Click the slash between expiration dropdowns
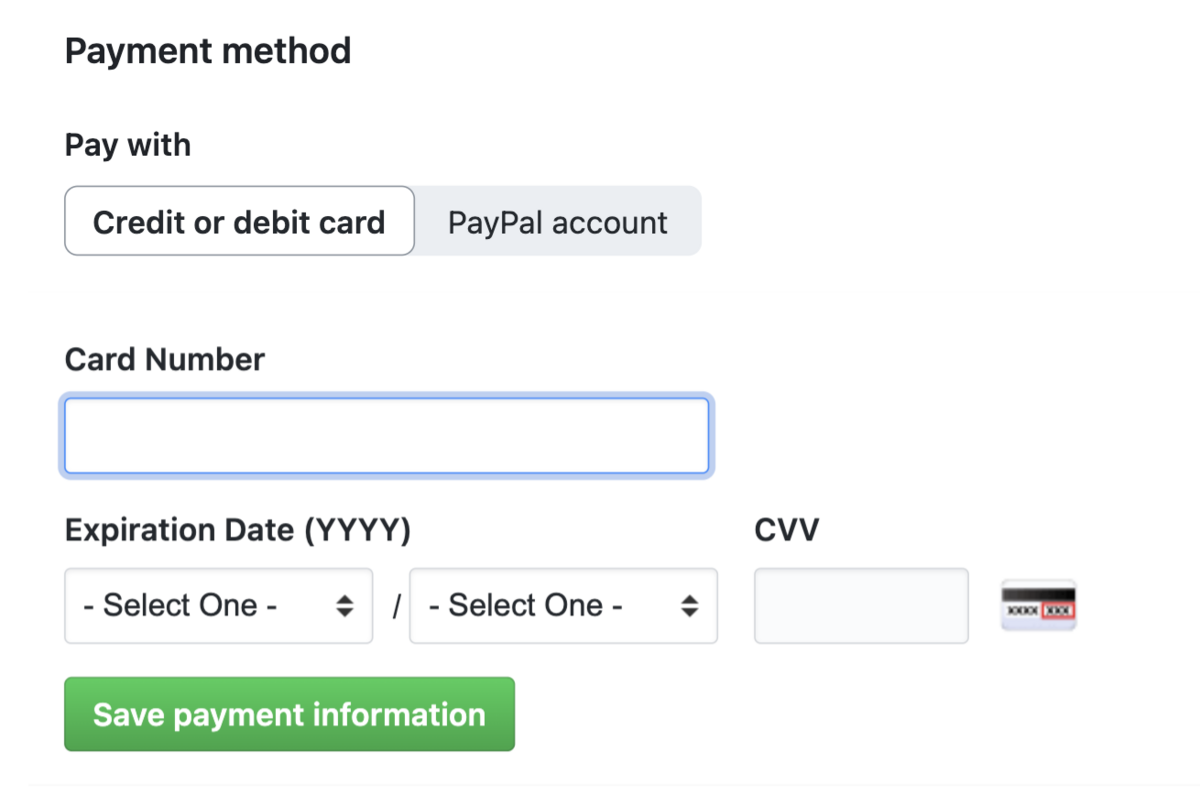1200x795 pixels. [396, 606]
